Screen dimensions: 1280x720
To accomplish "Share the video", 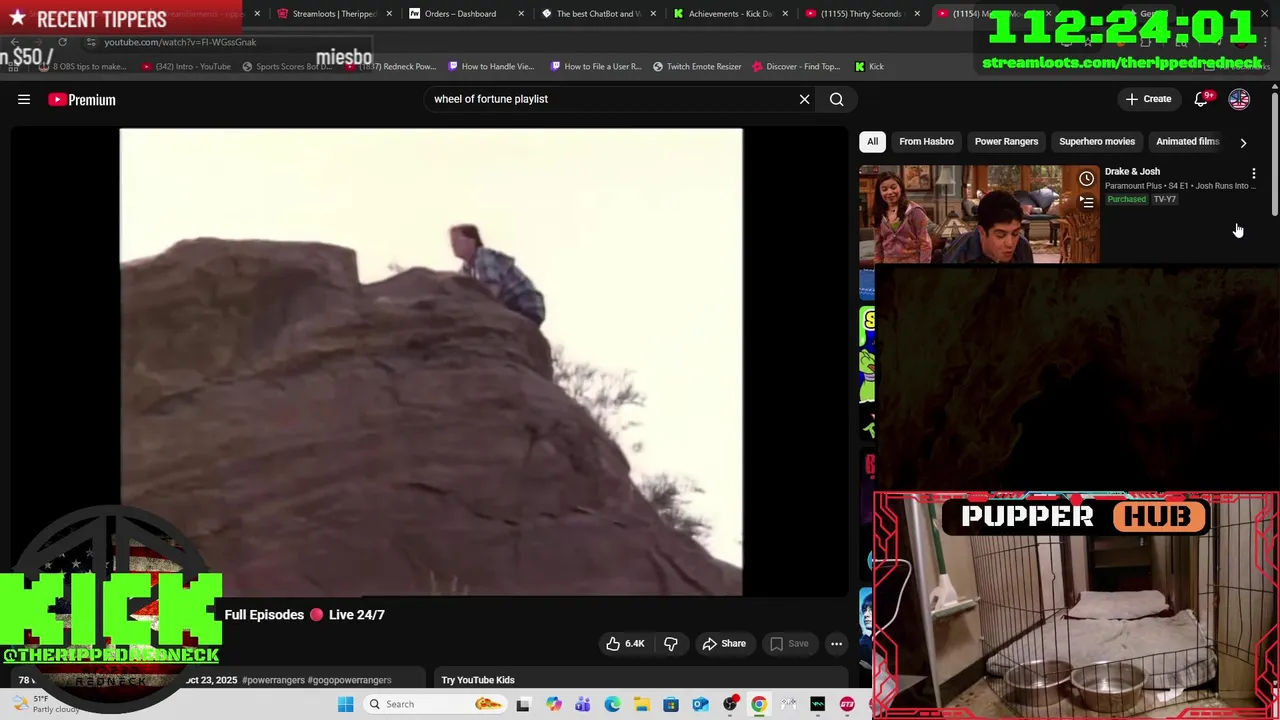I will (x=723, y=643).
